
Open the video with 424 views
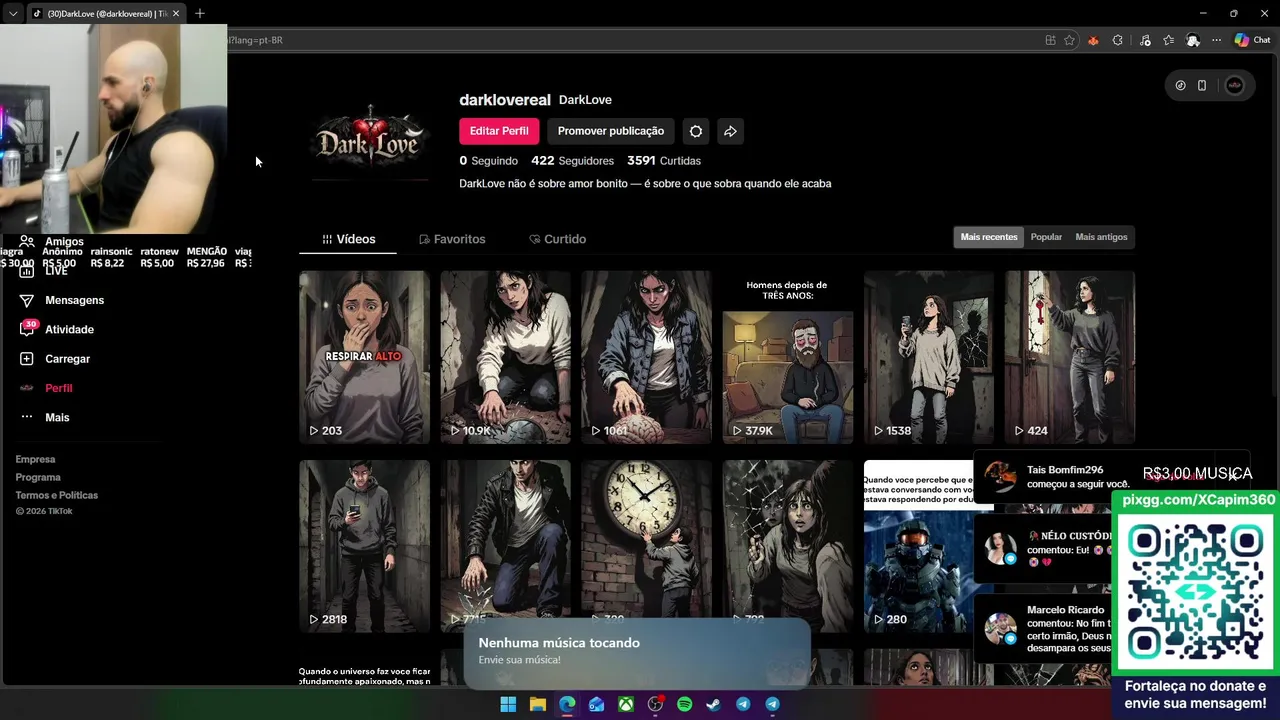click(1070, 357)
